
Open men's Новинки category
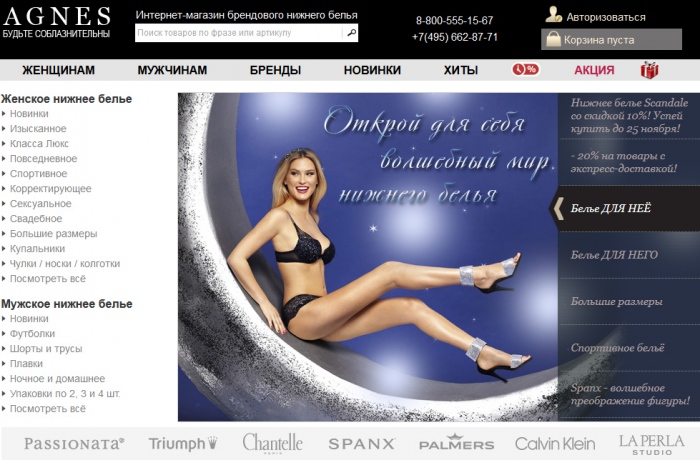[29, 319]
